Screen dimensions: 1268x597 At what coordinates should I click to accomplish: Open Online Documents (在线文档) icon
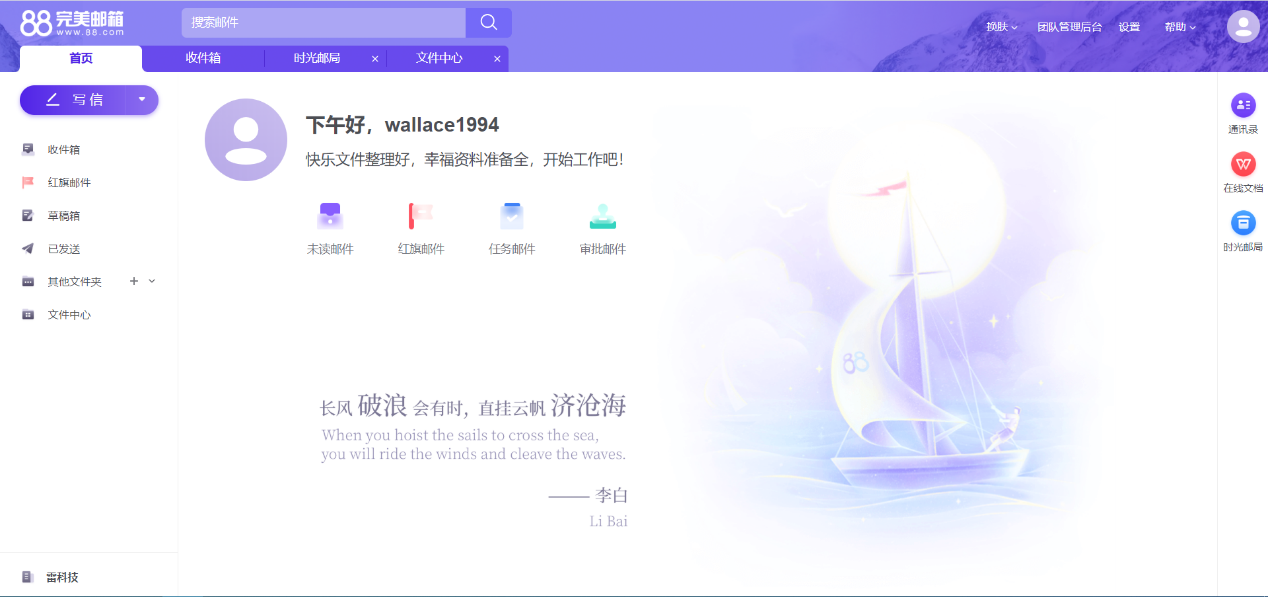1243,164
